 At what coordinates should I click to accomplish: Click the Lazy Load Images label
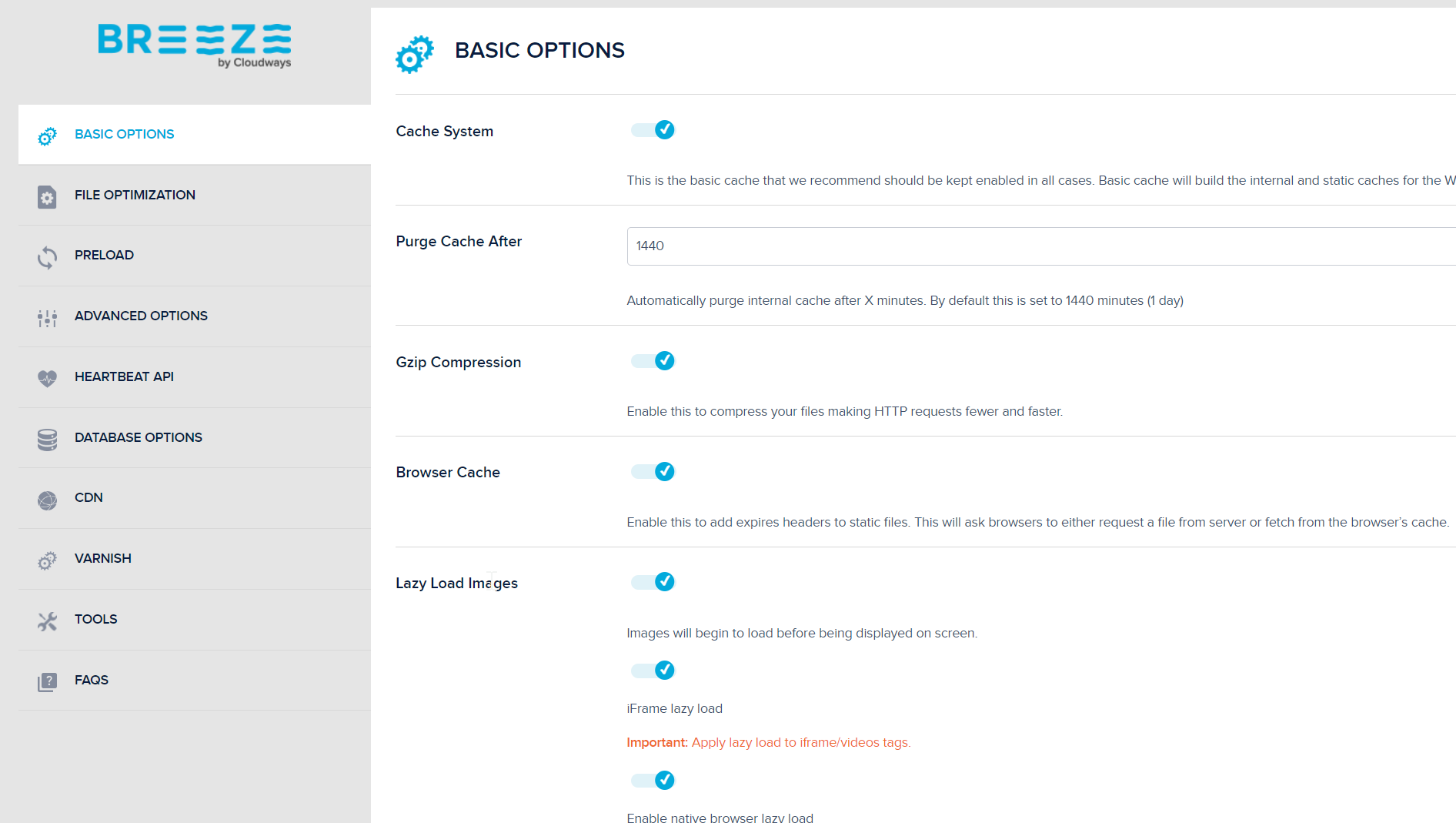[x=457, y=584]
